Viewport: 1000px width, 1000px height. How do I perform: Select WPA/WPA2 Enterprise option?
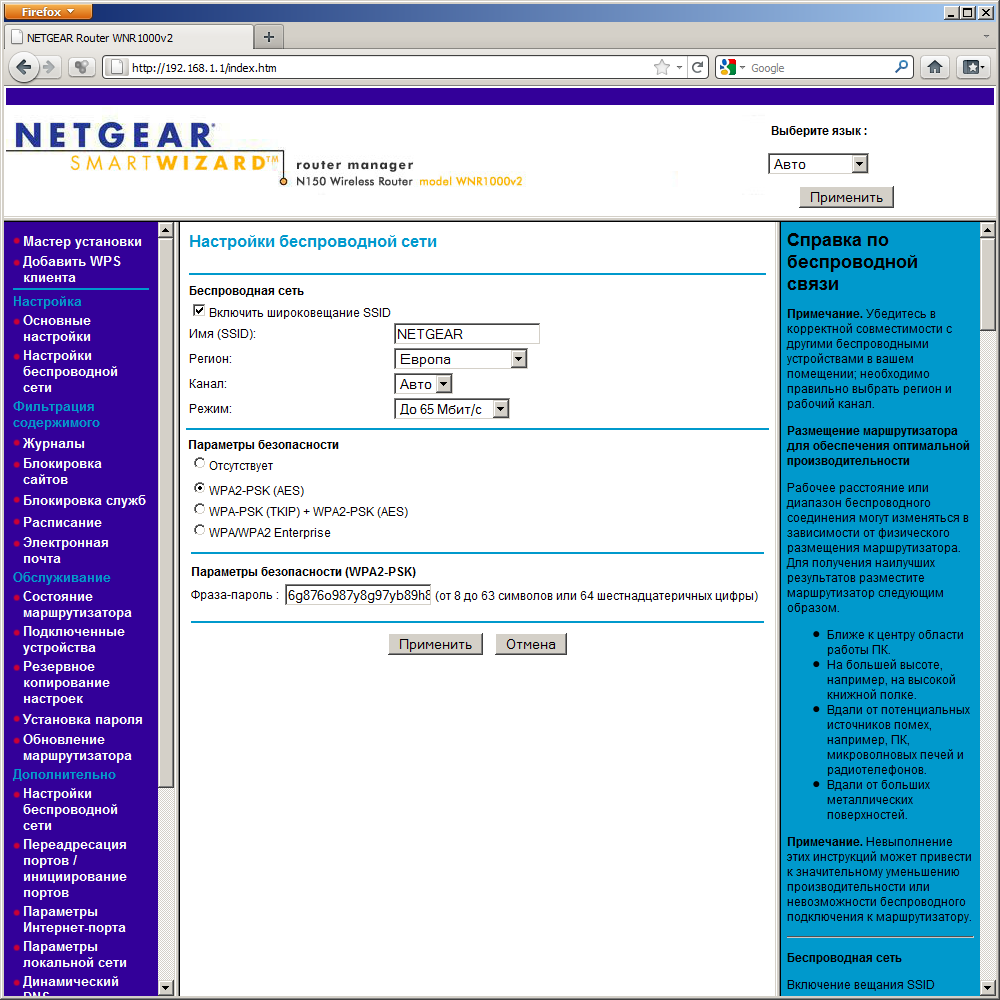coord(200,530)
